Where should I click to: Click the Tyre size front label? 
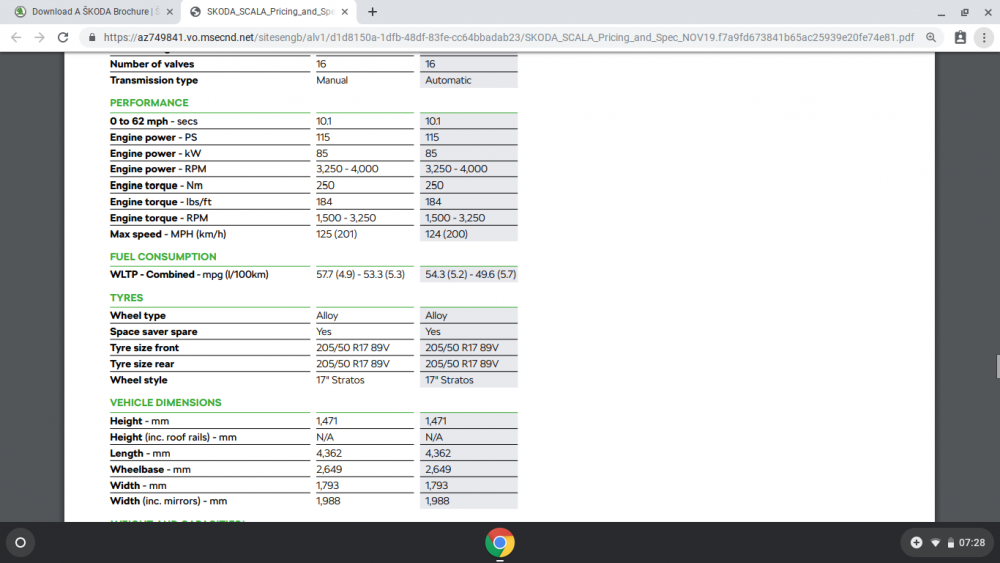pyautogui.click(x=144, y=348)
